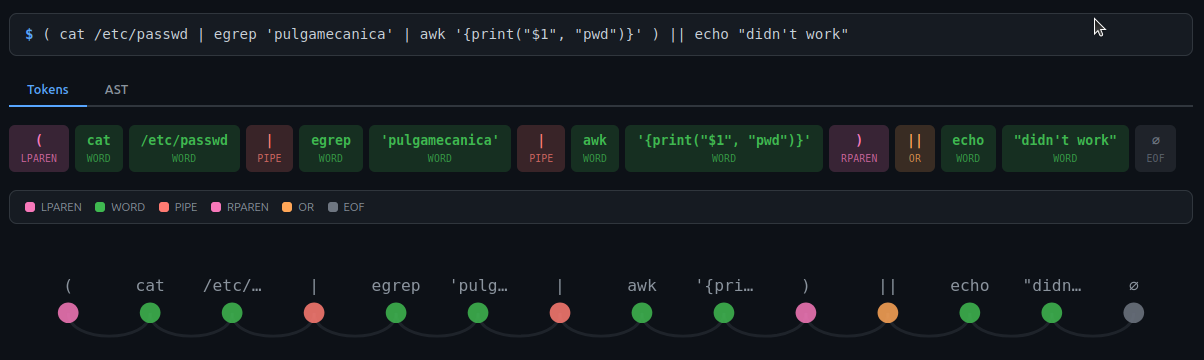Select the 'awk' token chip
Screen dimensions: 1204x360
click(x=595, y=148)
